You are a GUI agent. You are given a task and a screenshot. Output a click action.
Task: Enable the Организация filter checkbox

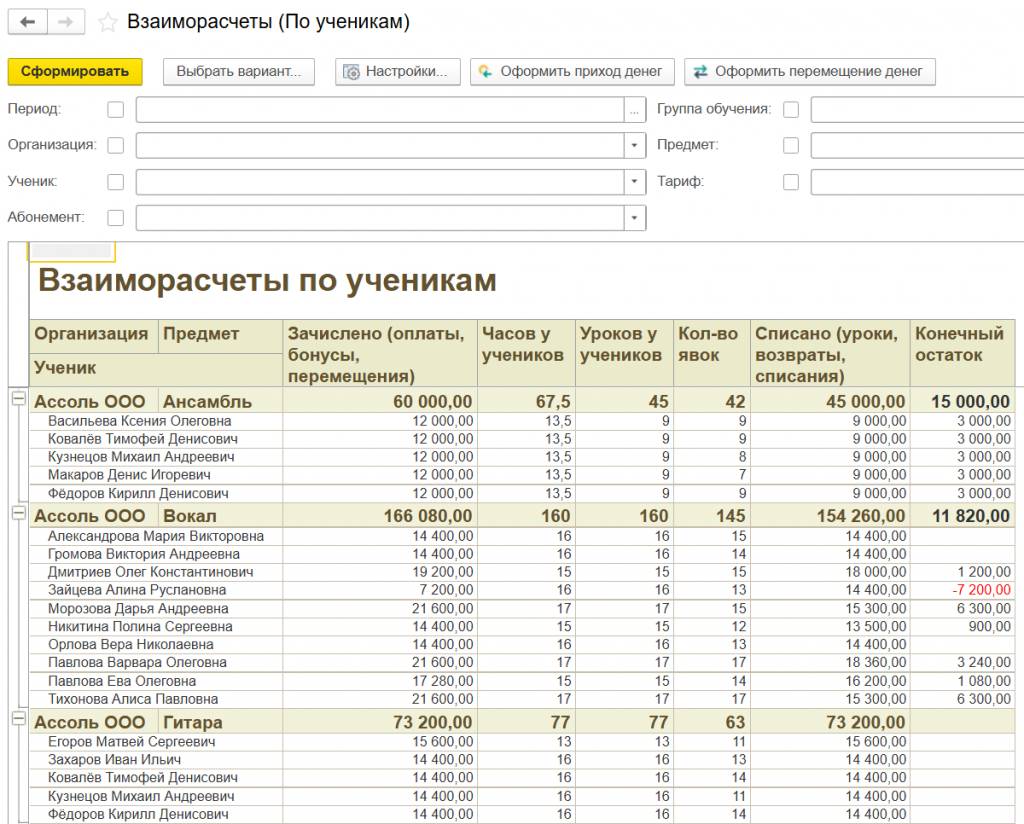(116, 145)
